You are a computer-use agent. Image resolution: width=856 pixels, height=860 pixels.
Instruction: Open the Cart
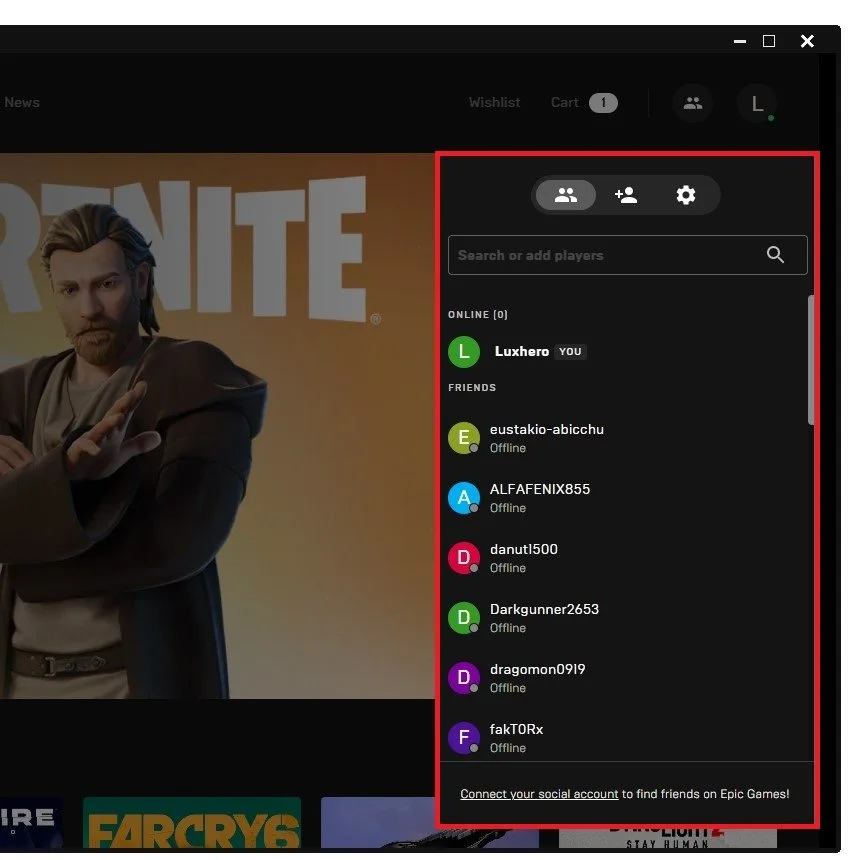click(583, 102)
